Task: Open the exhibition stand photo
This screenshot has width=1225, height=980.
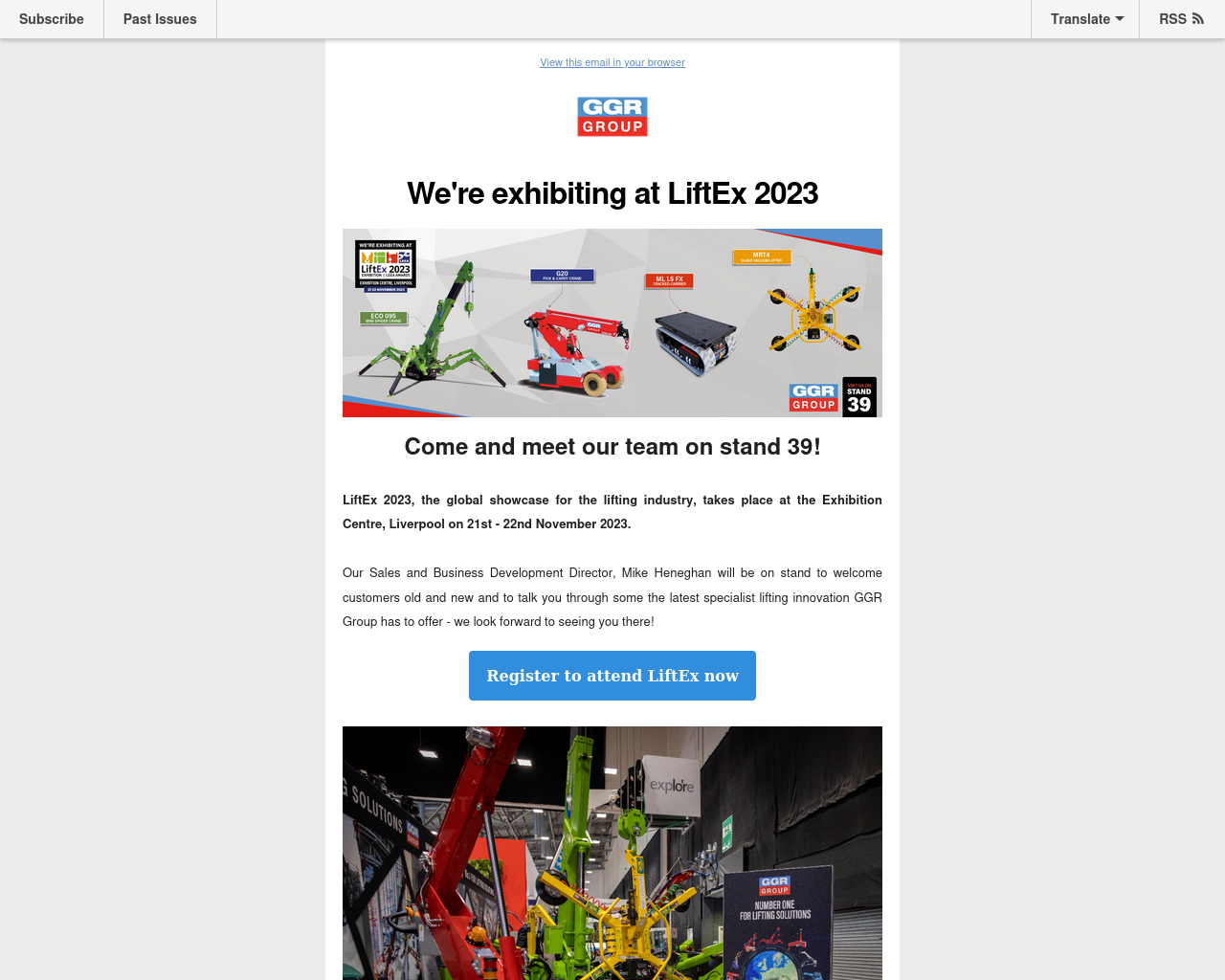Action: 612,853
